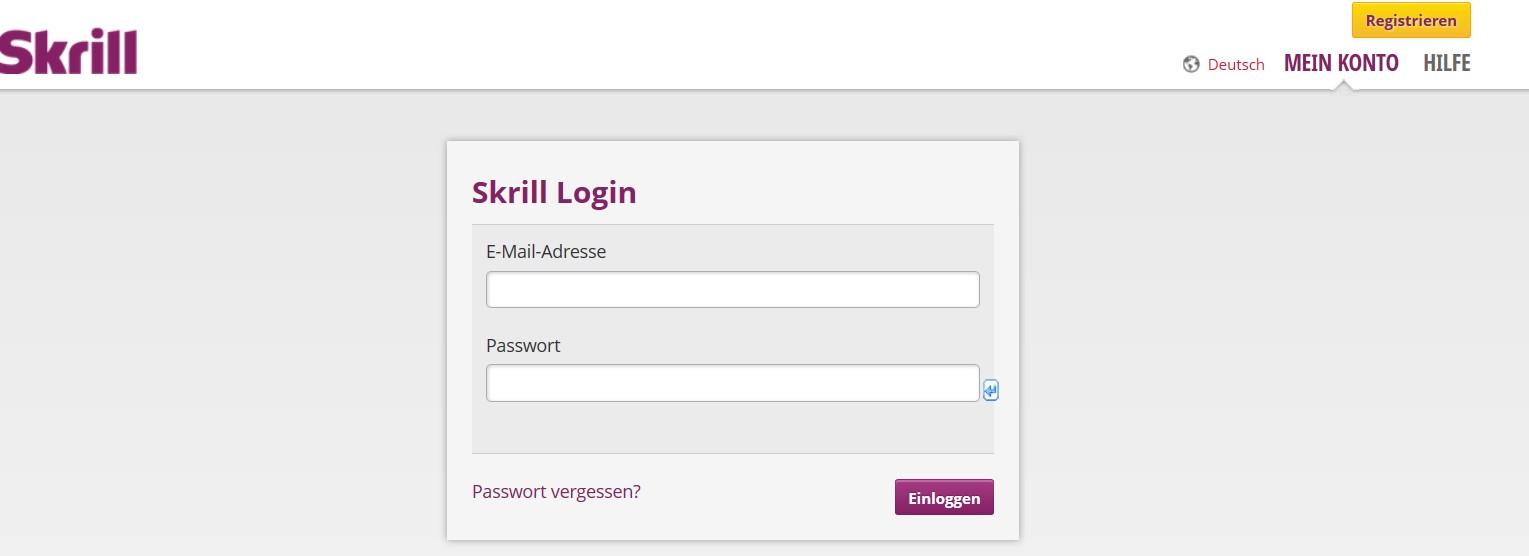
Task: Click the Passwort field label
Action: click(x=523, y=345)
